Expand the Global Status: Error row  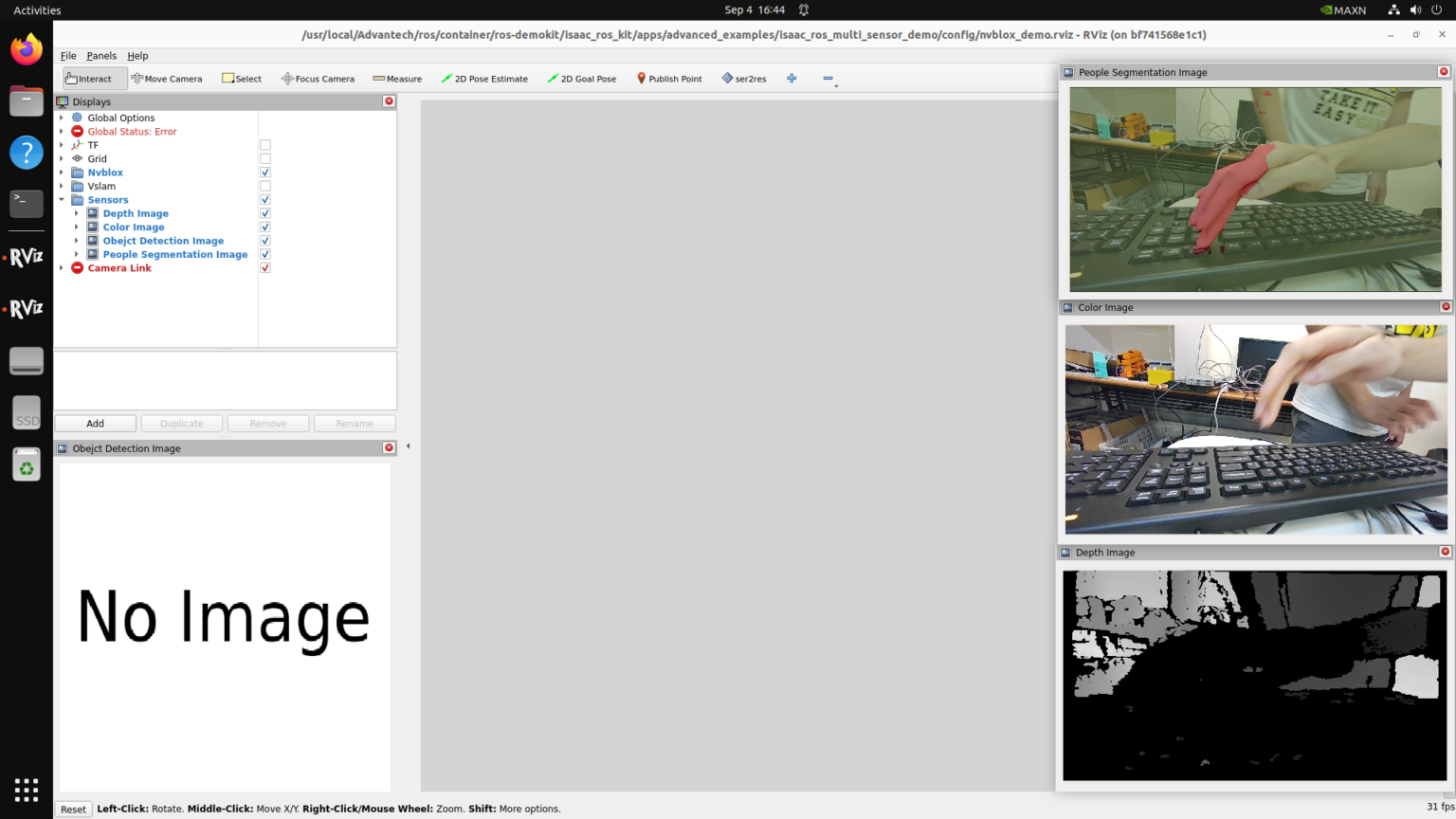point(62,132)
